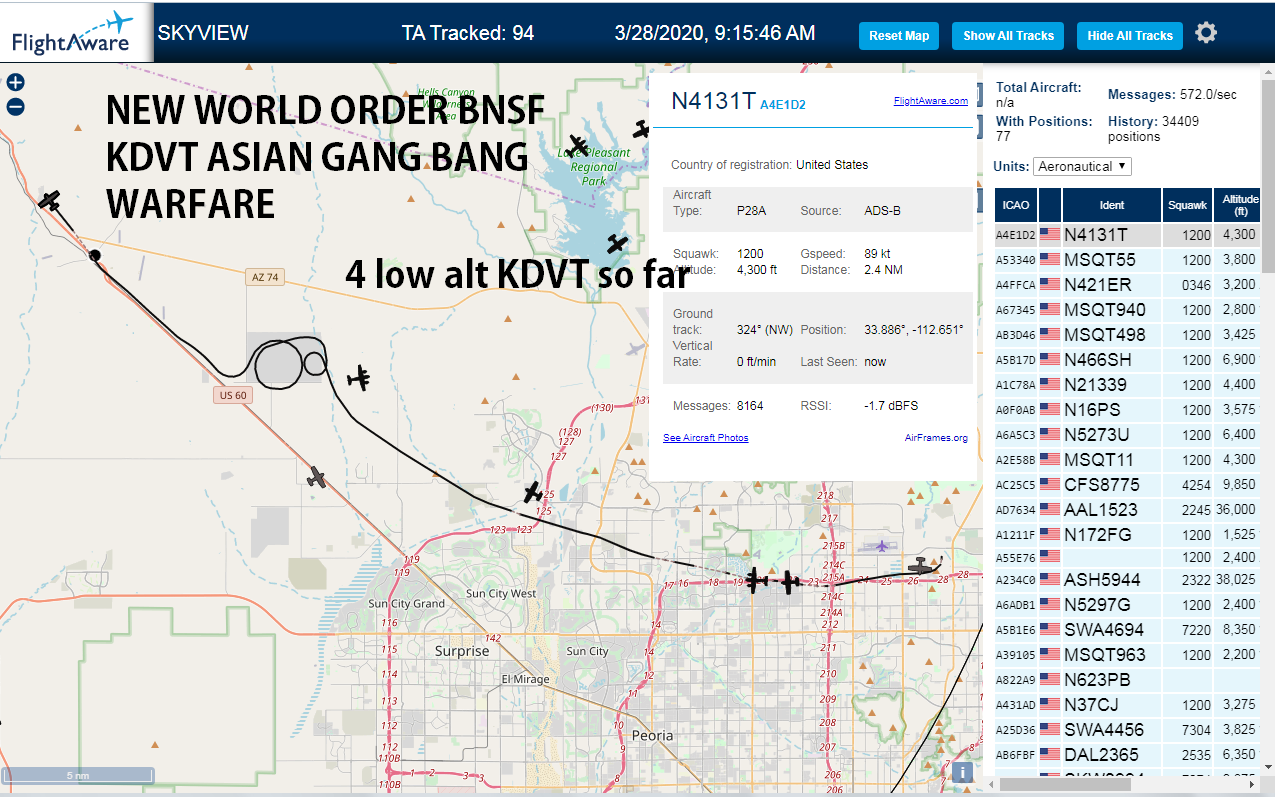Select the aircraft northwest of Lake Pleasant
Image resolution: width=1275 pixels, height=797 pixels.
577,146
